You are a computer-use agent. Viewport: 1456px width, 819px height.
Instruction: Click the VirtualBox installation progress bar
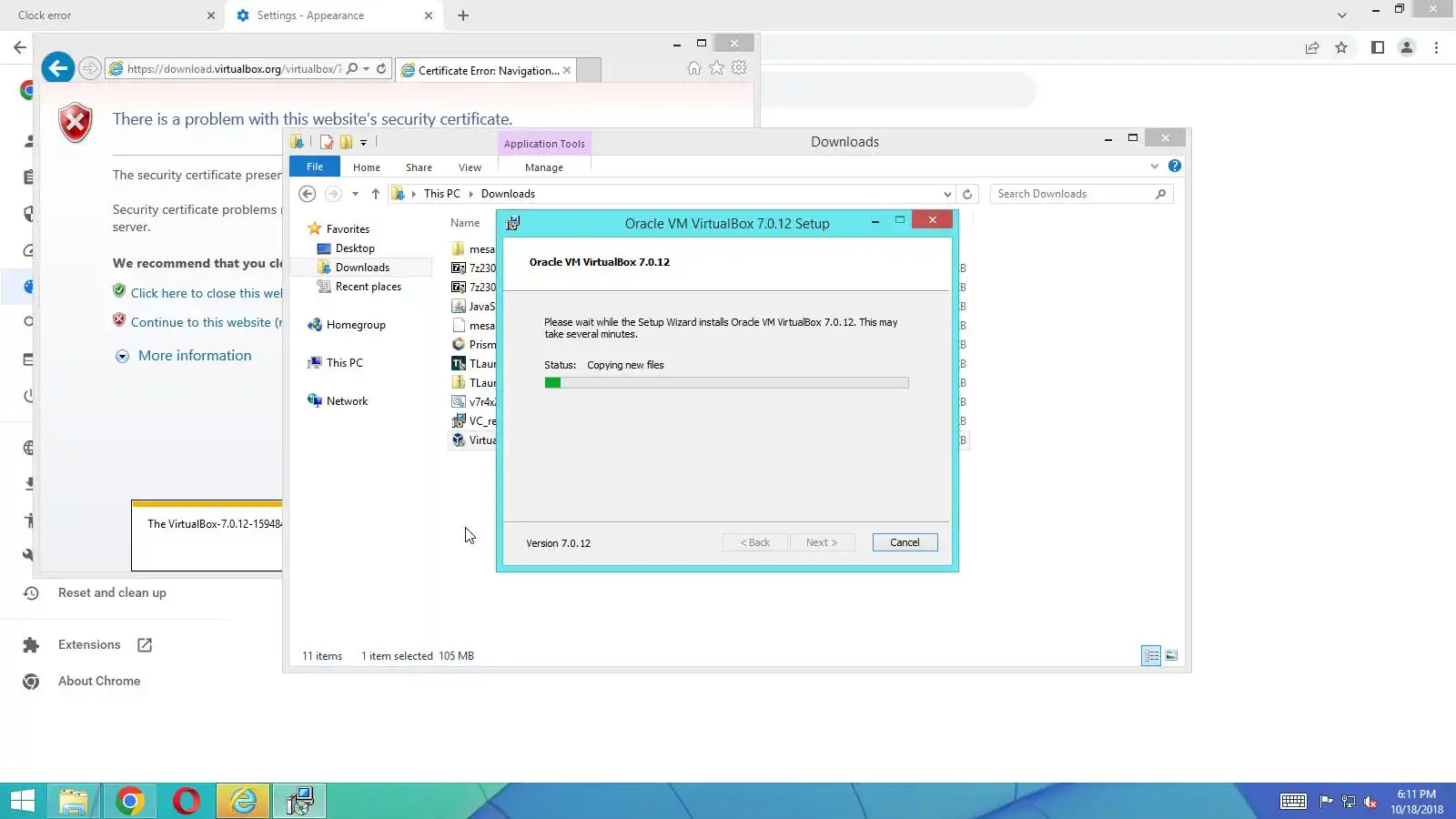(x=726, y=383)
